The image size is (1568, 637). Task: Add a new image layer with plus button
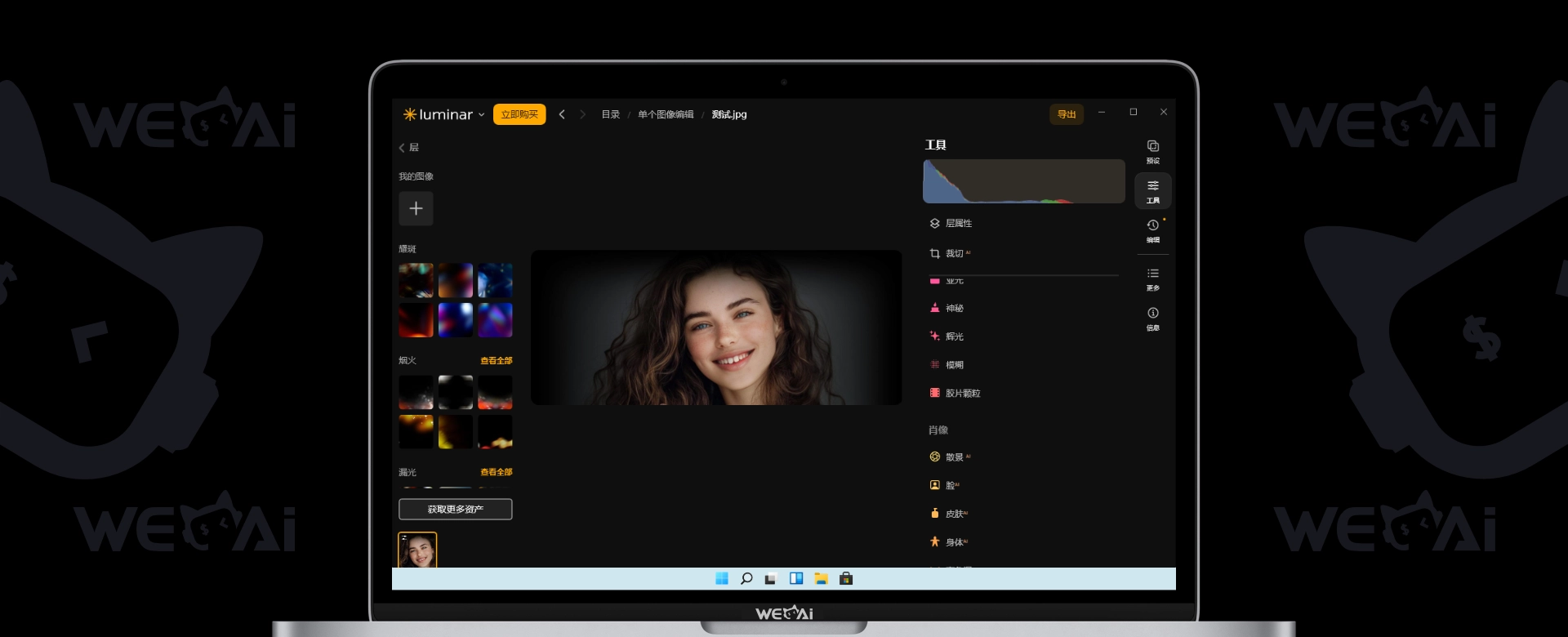[416, 208]
